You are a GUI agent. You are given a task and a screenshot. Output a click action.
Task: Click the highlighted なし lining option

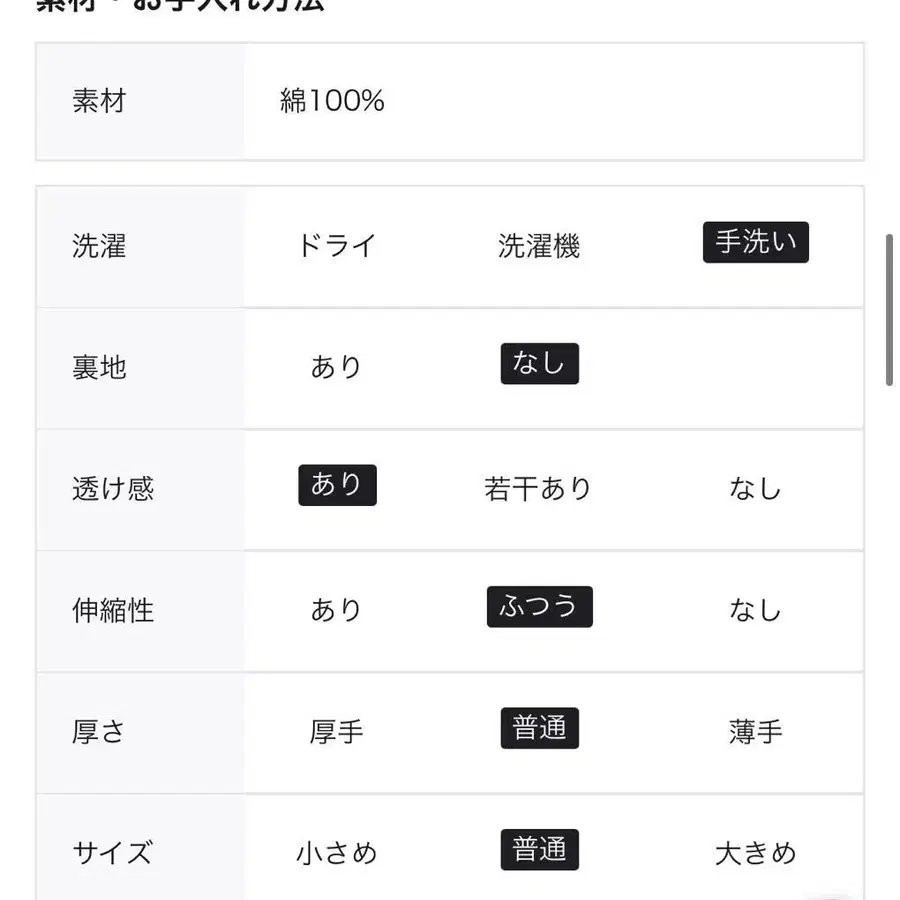539,364
